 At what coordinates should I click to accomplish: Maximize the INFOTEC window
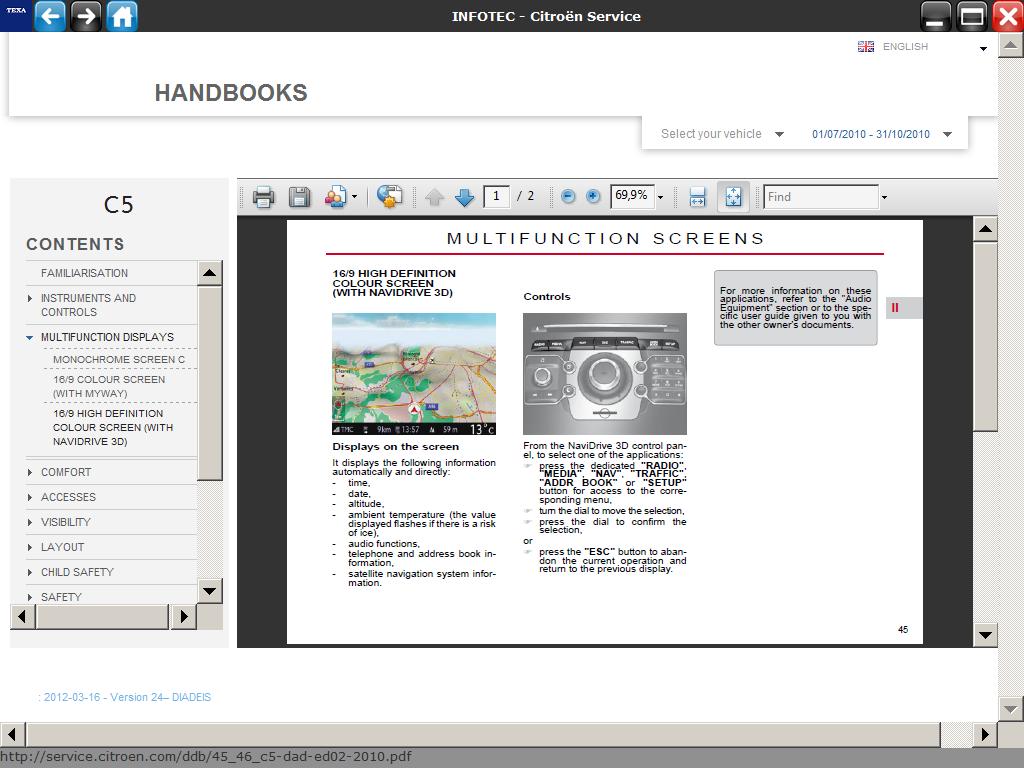972,16
